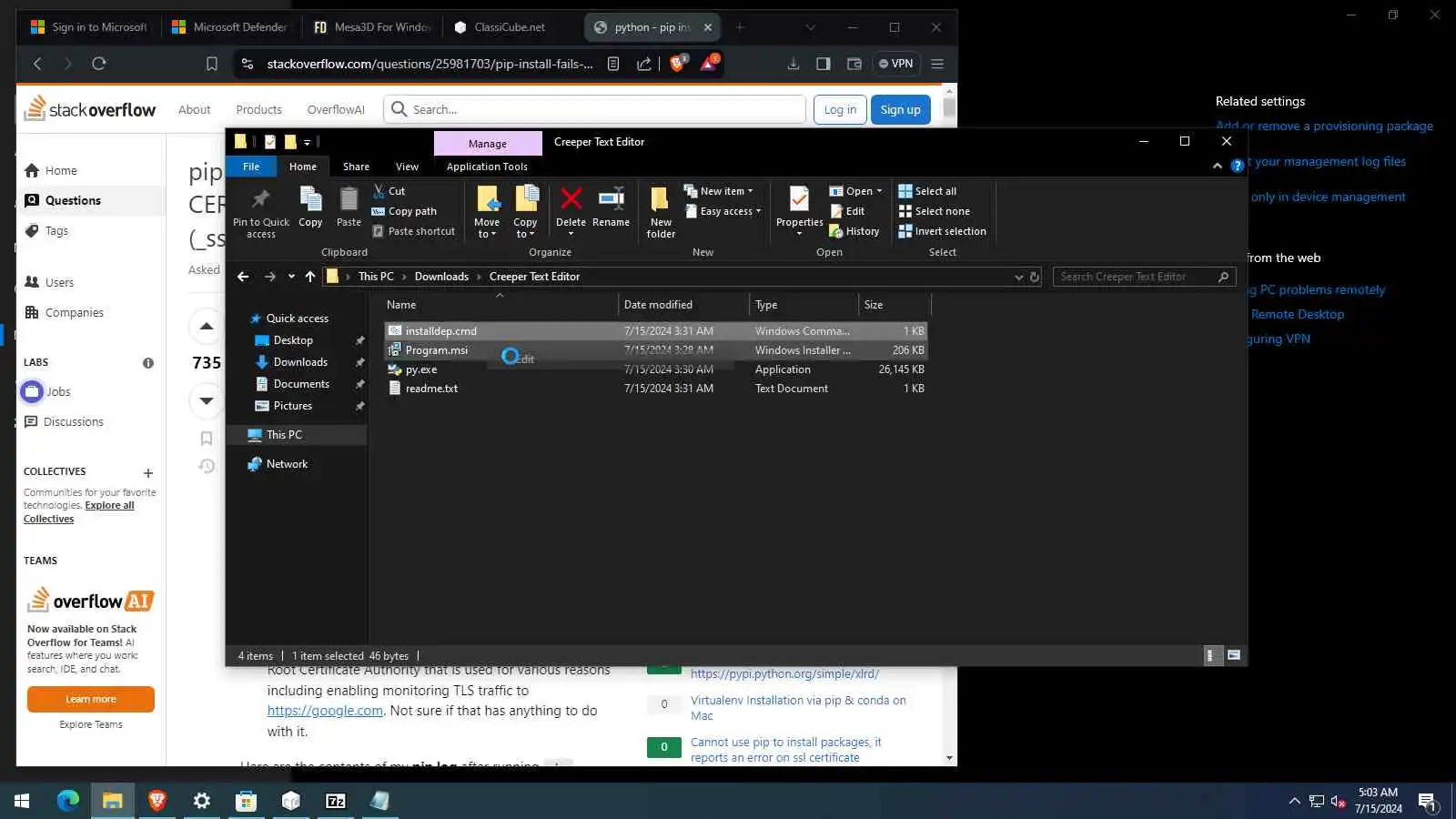Select Quick access in navigation pane

(x=297, y=318)
